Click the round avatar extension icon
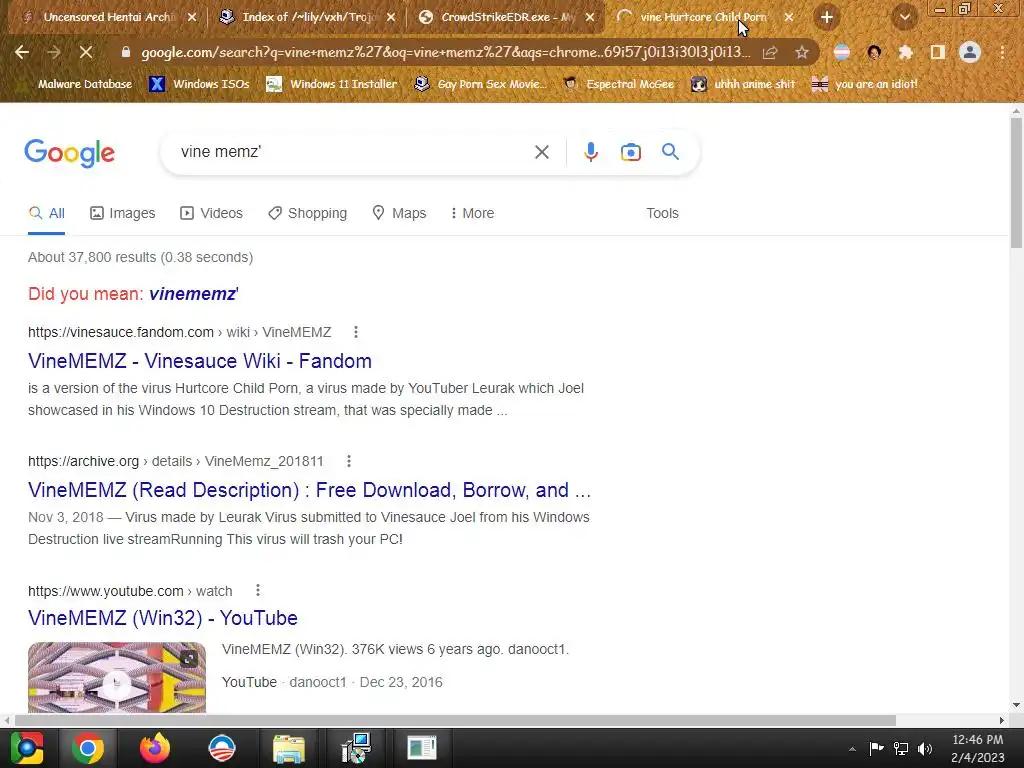This screenshot has height=768, width=1024. (874, 52)
